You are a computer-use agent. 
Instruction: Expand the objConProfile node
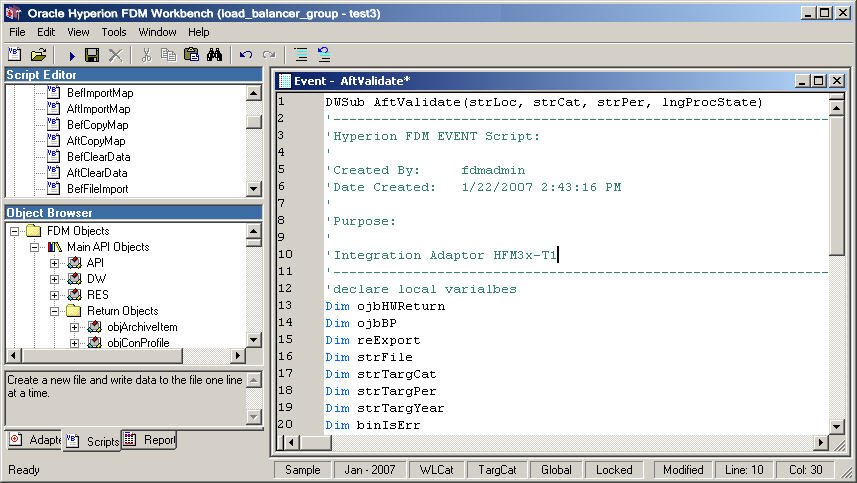(x=75, y=343)
